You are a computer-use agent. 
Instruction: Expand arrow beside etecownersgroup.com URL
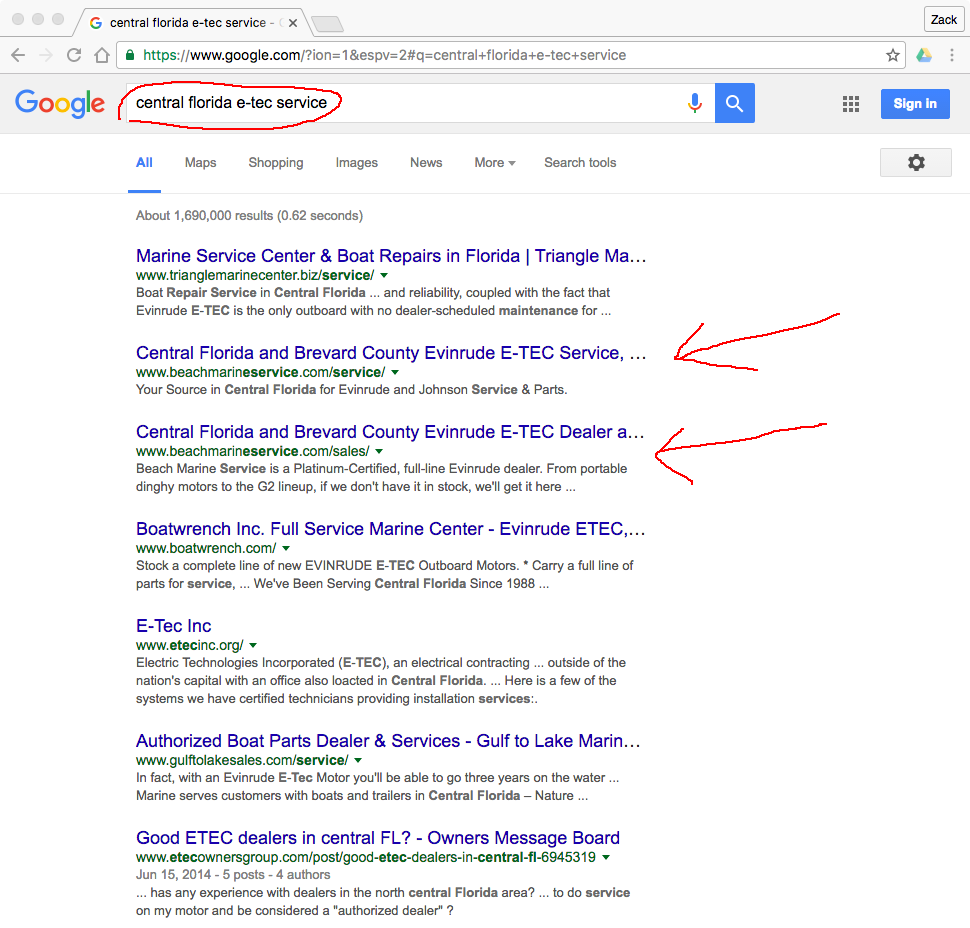tap(606, 858)
